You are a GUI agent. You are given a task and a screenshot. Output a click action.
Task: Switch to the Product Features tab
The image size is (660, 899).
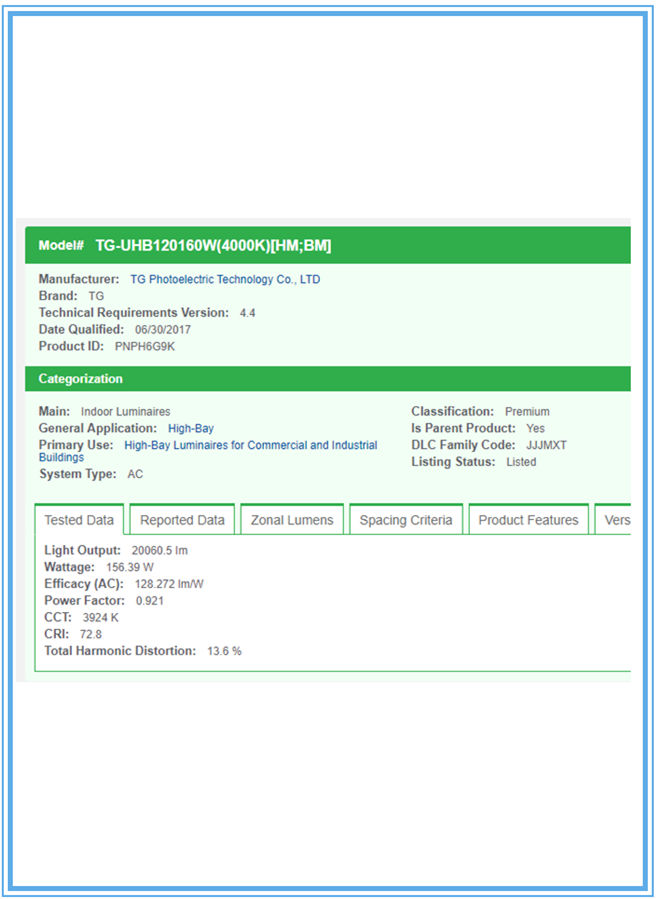click(x=528, y=519)
